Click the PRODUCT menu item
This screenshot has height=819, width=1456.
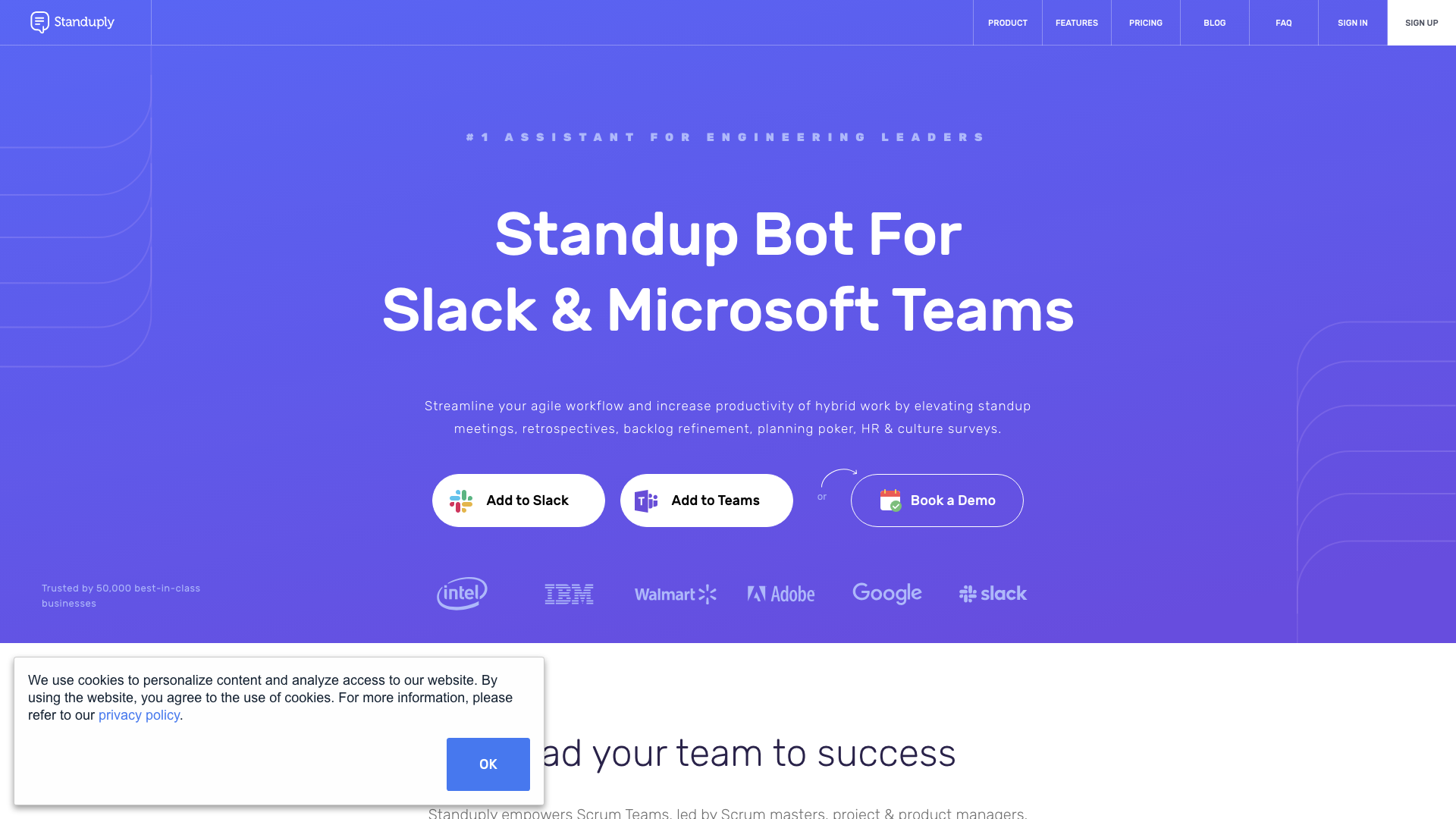click(1007, 22)
